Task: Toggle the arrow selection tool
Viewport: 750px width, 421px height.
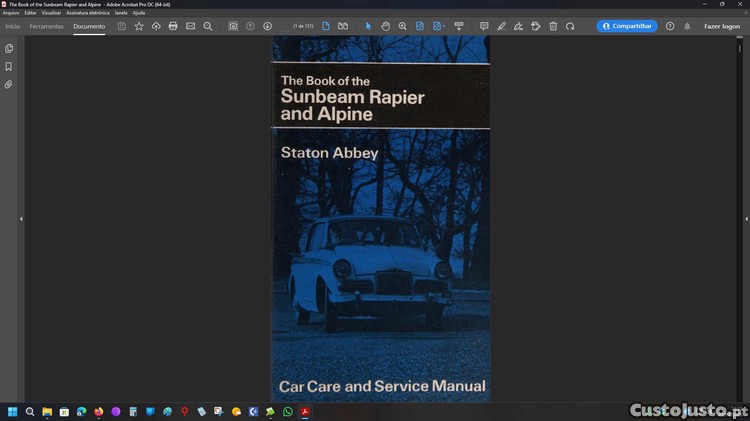Action: 368,26
